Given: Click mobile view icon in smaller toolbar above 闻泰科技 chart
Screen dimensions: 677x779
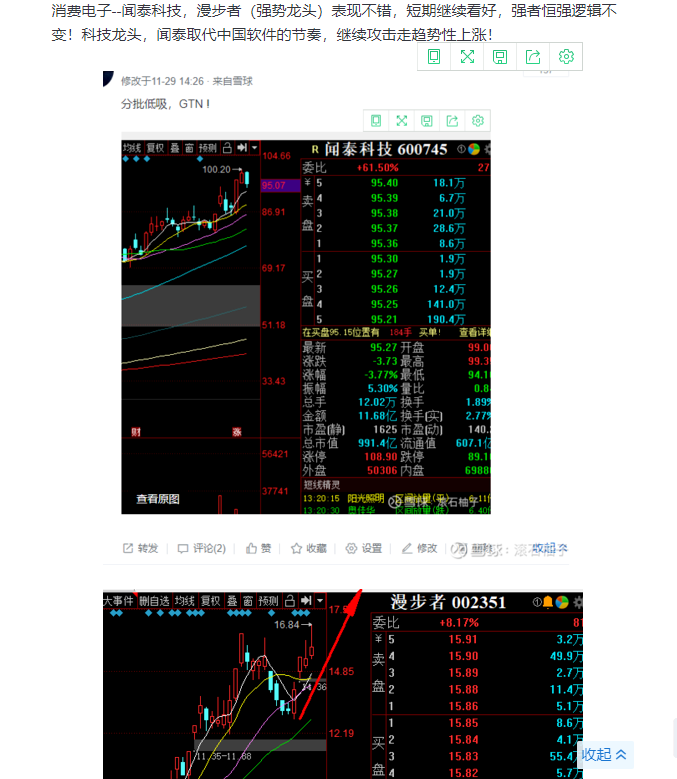Looking at the screenshot, I should [x=376, y=121].
